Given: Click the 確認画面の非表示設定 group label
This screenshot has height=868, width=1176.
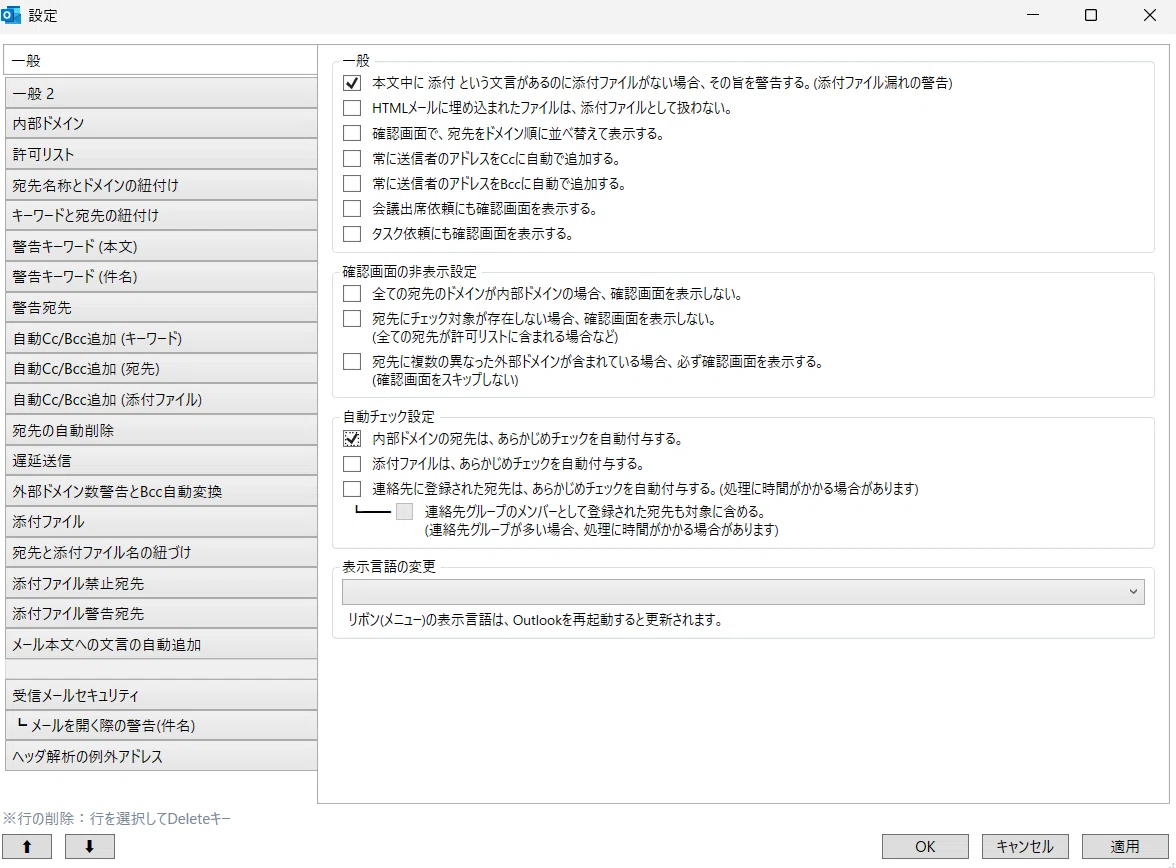Looking at the screenshot, I should [410, 272].
